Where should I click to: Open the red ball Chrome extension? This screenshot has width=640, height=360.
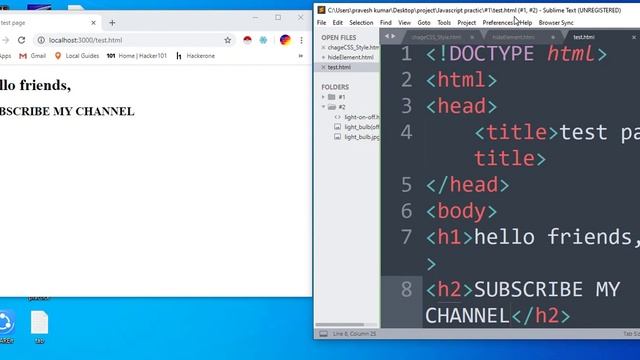247,40
